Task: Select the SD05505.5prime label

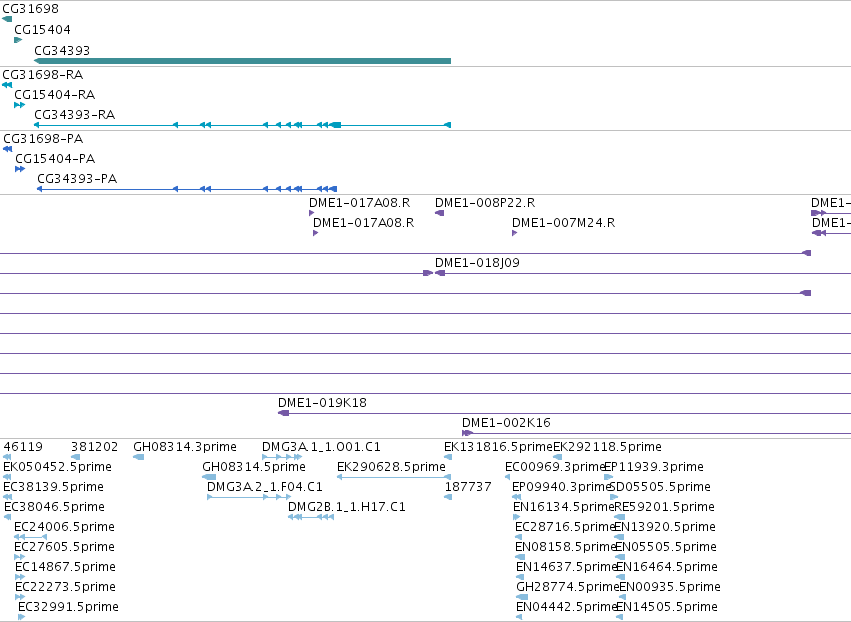Action: [x=661, y=487]
